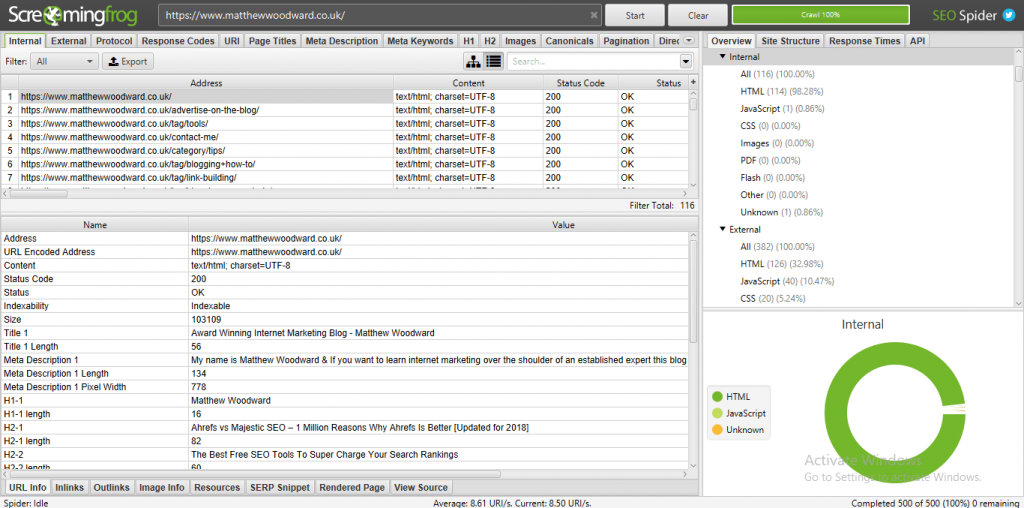Click the HTML green legend swatch
This screenshot has width=1024, height=508.
click(717, 396)
